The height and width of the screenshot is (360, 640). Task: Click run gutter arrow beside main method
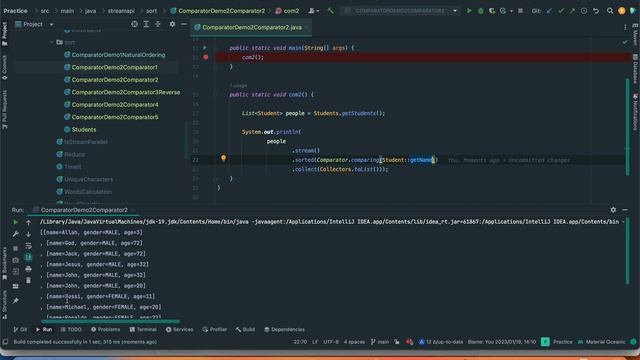tap(205, 48)
